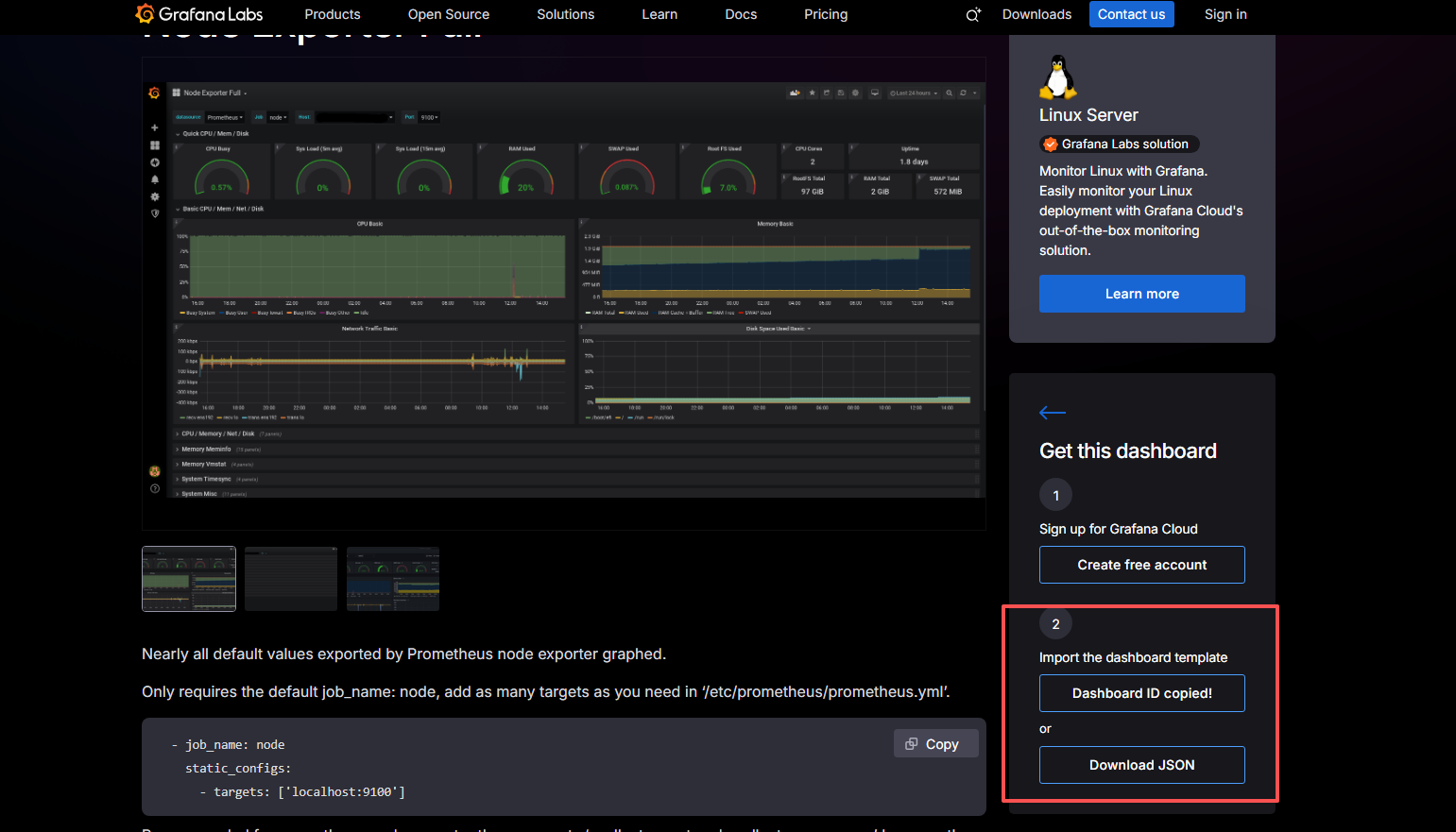Viewport: 1456px width, 832px height.
Task: Go to the Docs page
Action: click(x=741, y=14)
